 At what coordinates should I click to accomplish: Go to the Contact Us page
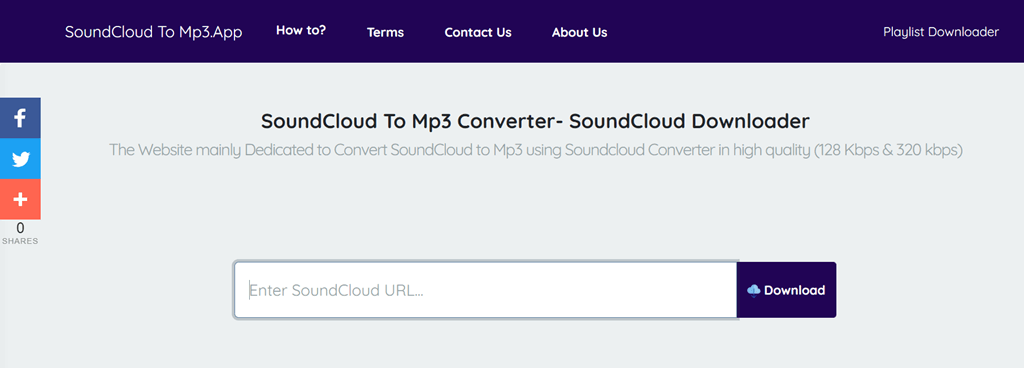click(x=478, y=32)
